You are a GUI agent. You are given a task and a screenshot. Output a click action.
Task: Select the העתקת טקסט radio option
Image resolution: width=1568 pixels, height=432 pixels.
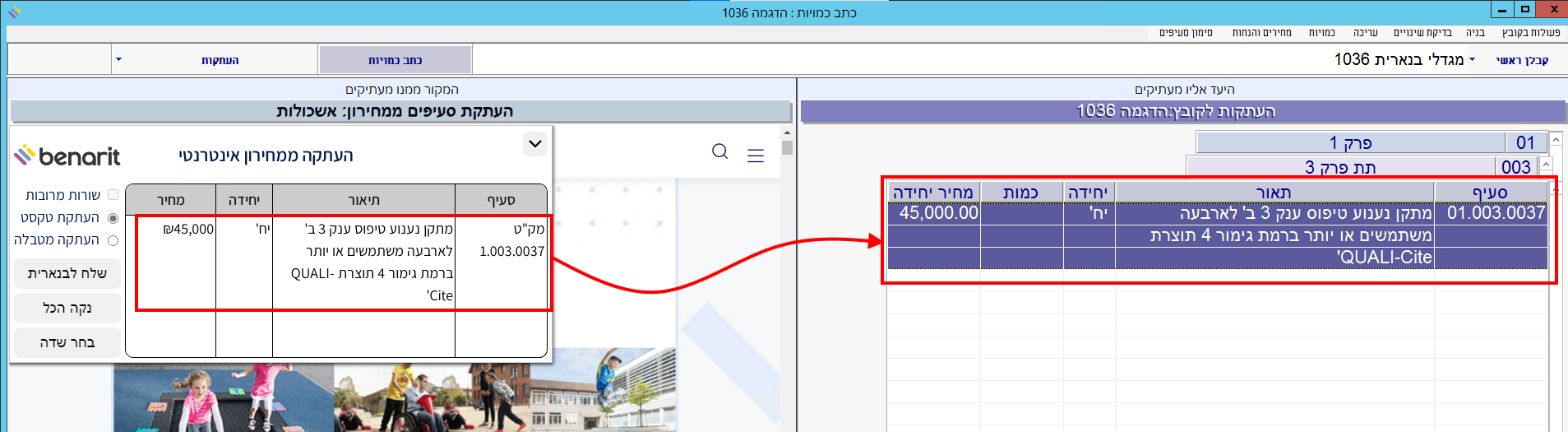[113, 218]
